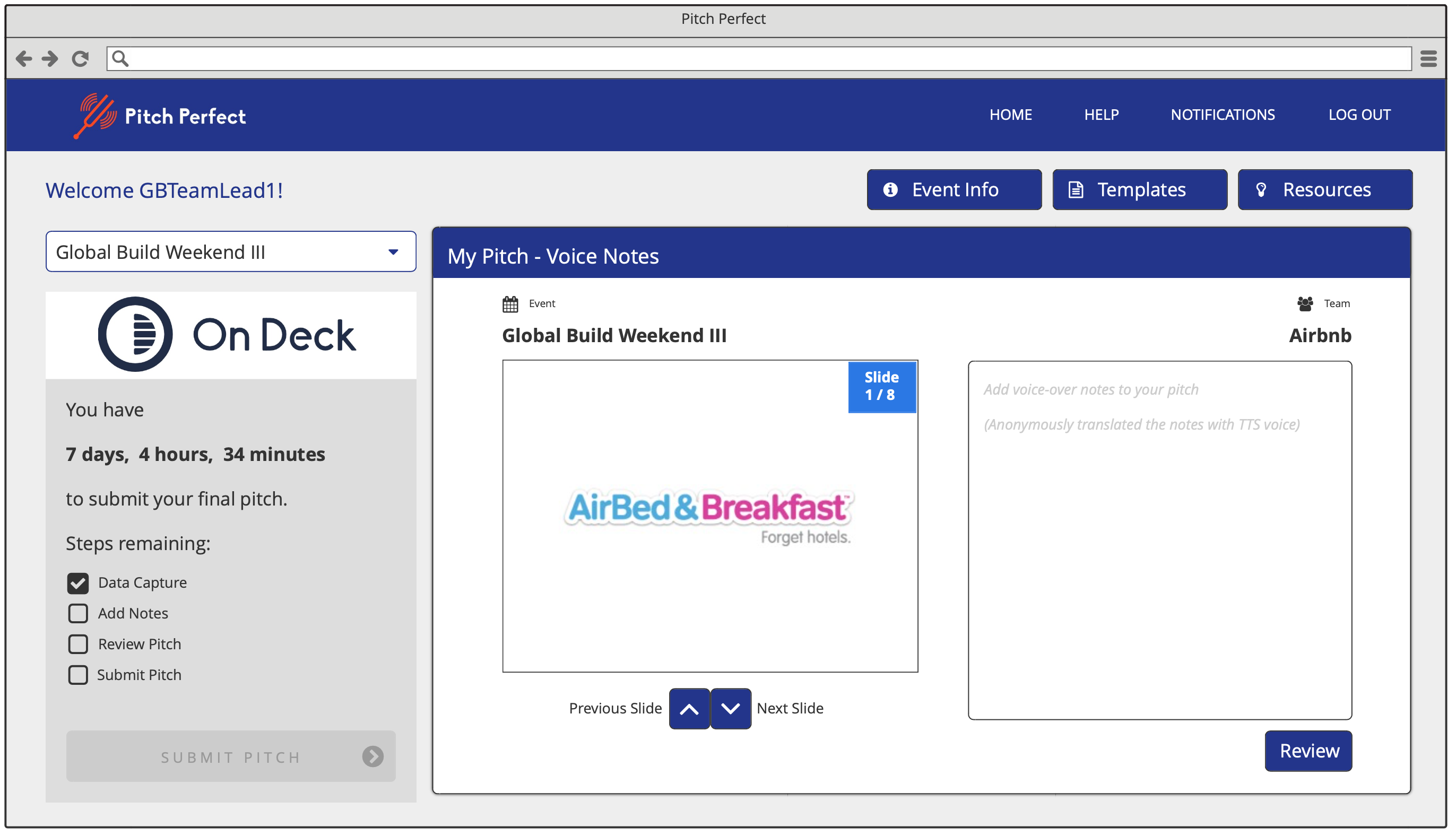Image resolution: width=1456 pixels, height=836 pixels.
Task: Click the search magnifier icon
Action: [120, 58]
